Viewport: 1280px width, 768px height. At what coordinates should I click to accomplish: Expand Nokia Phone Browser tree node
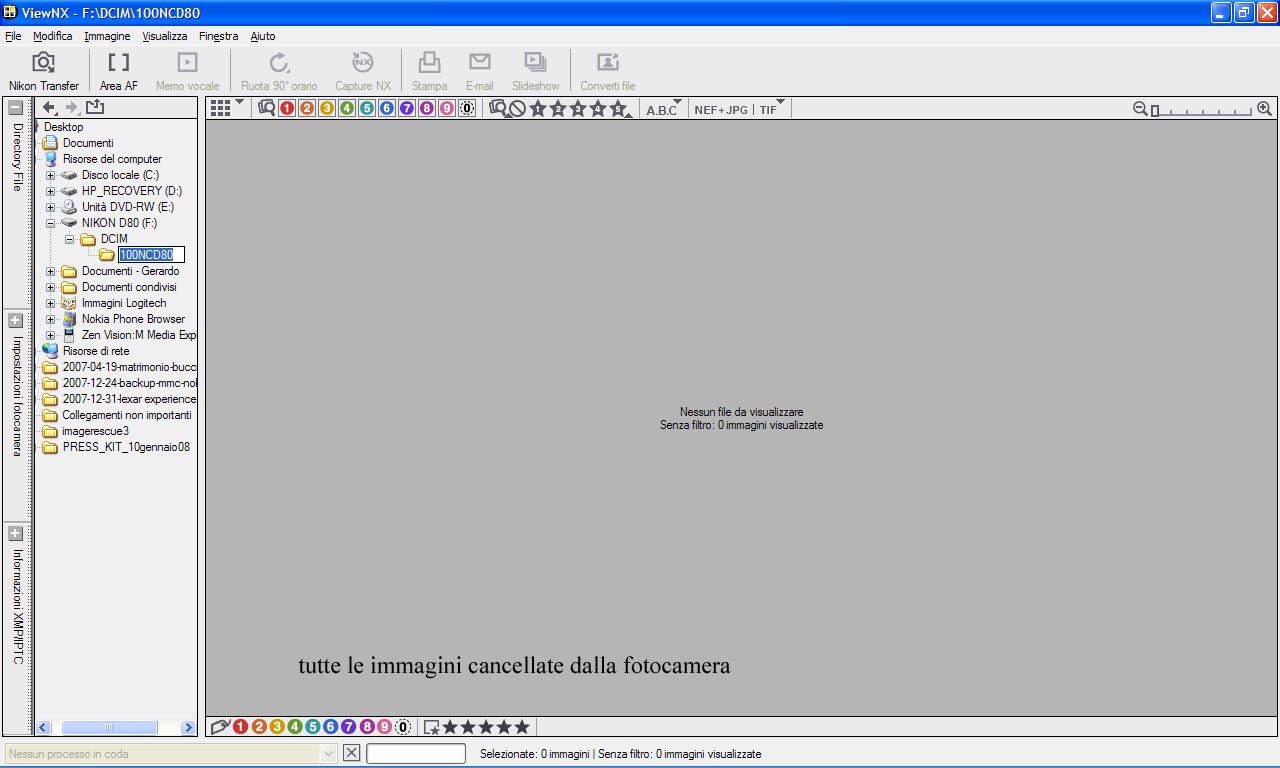(50, 319)
